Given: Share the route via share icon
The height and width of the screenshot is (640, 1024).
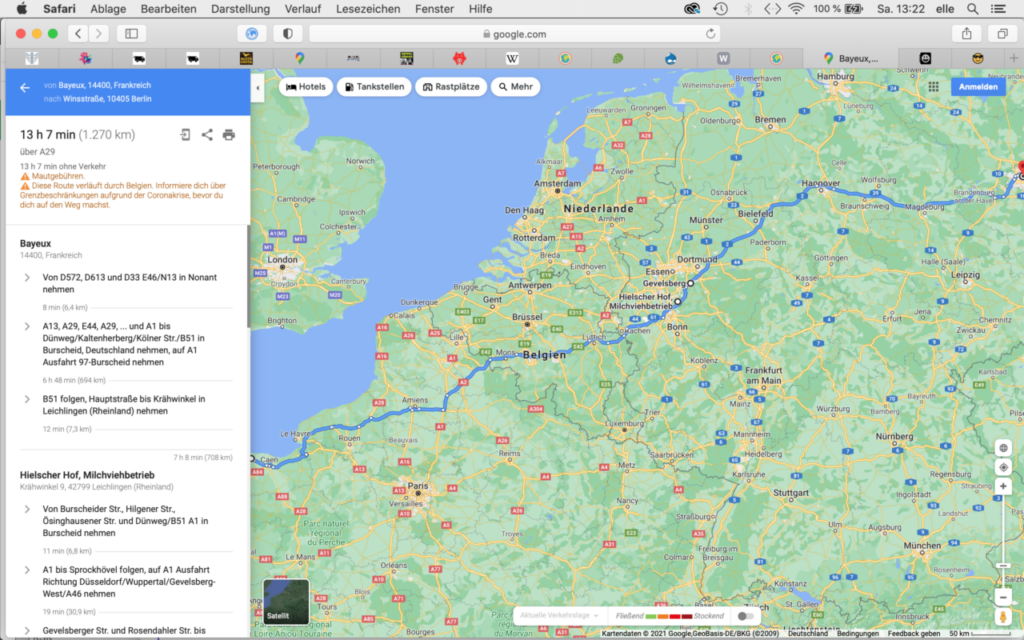Looking at the screenshot, I should 207,135.
